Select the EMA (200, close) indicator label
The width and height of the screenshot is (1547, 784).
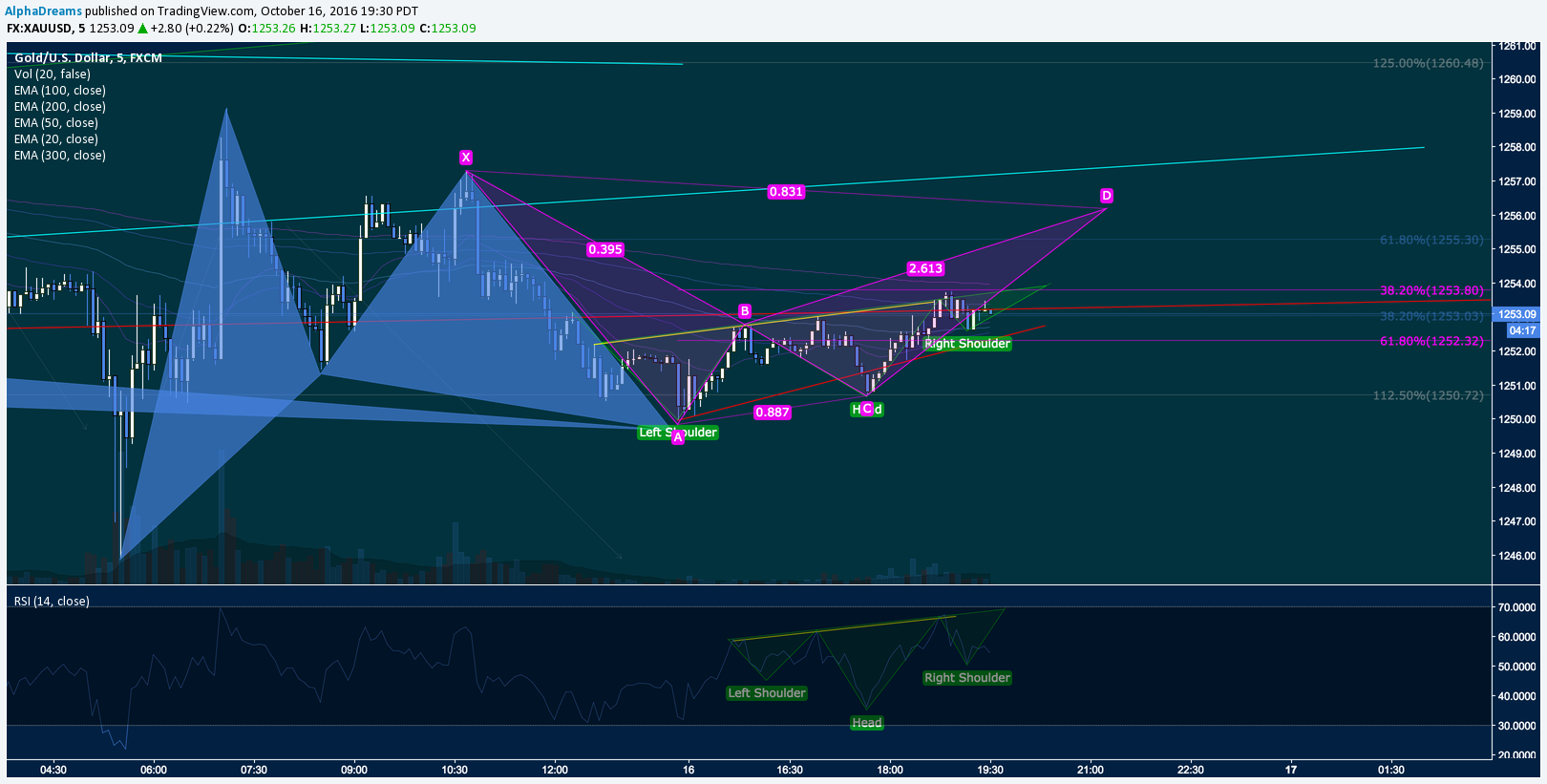[60, 107]
